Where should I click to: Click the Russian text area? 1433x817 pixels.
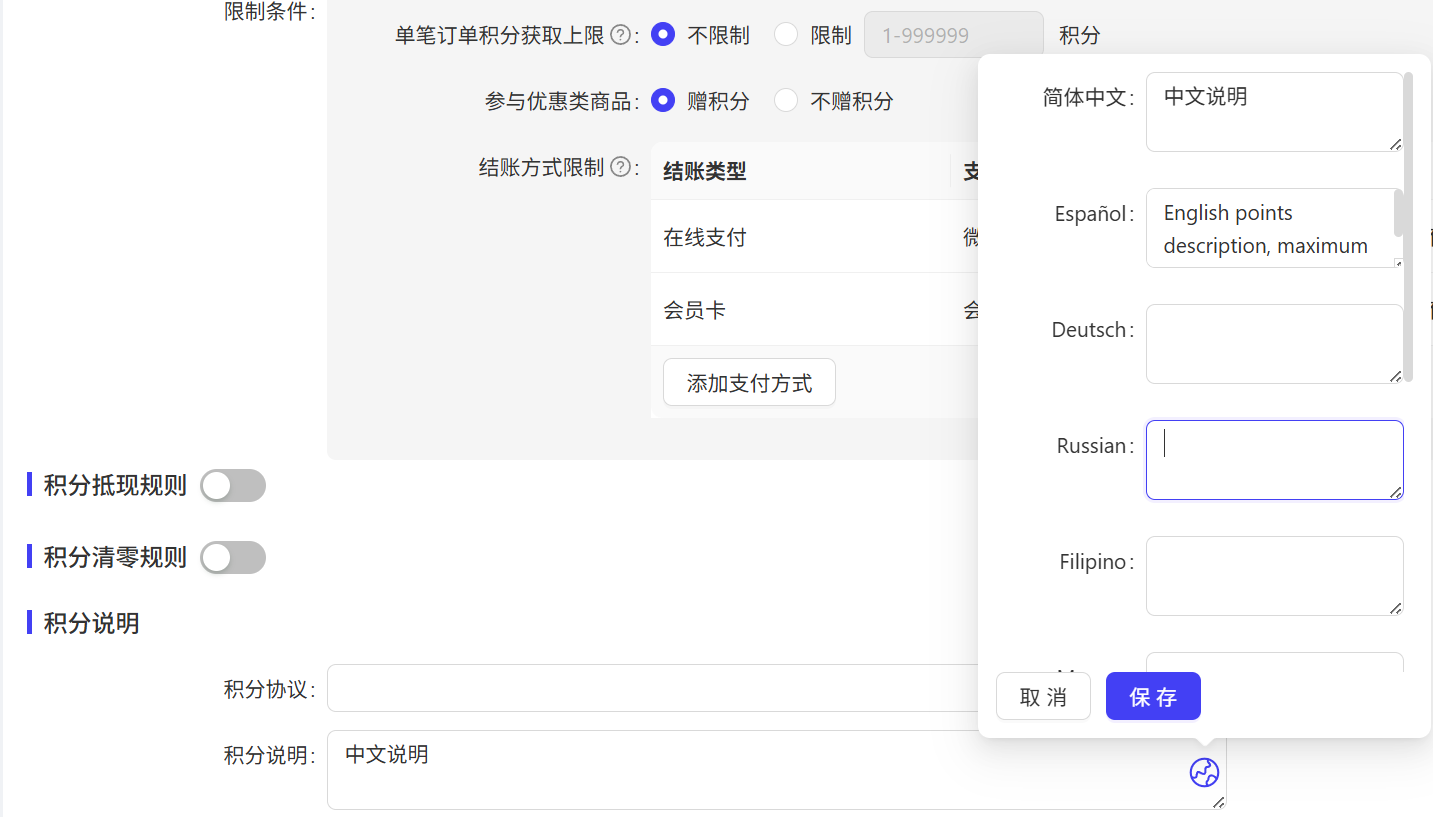coord(1273,460)
